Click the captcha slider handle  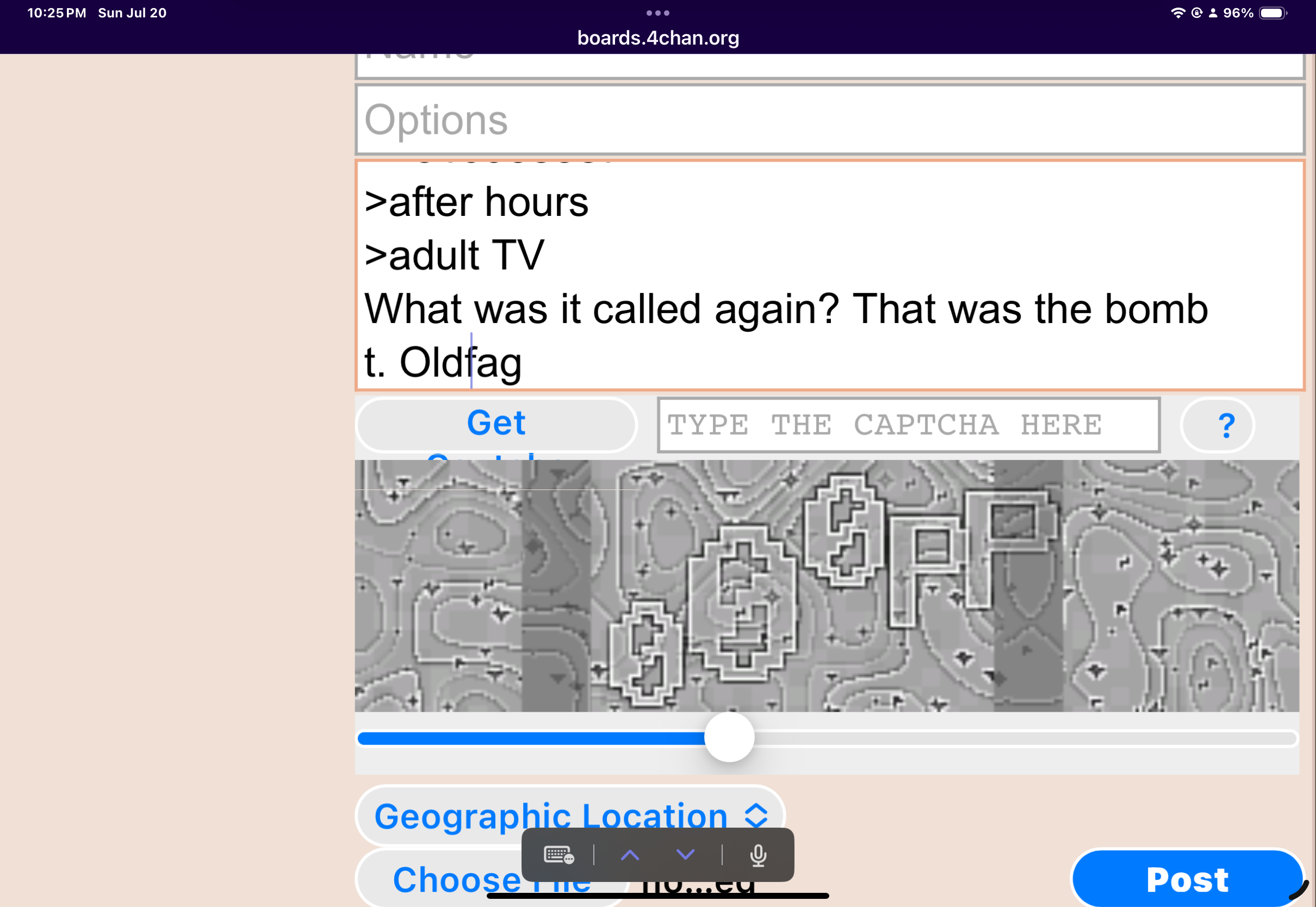pos(729,737)
